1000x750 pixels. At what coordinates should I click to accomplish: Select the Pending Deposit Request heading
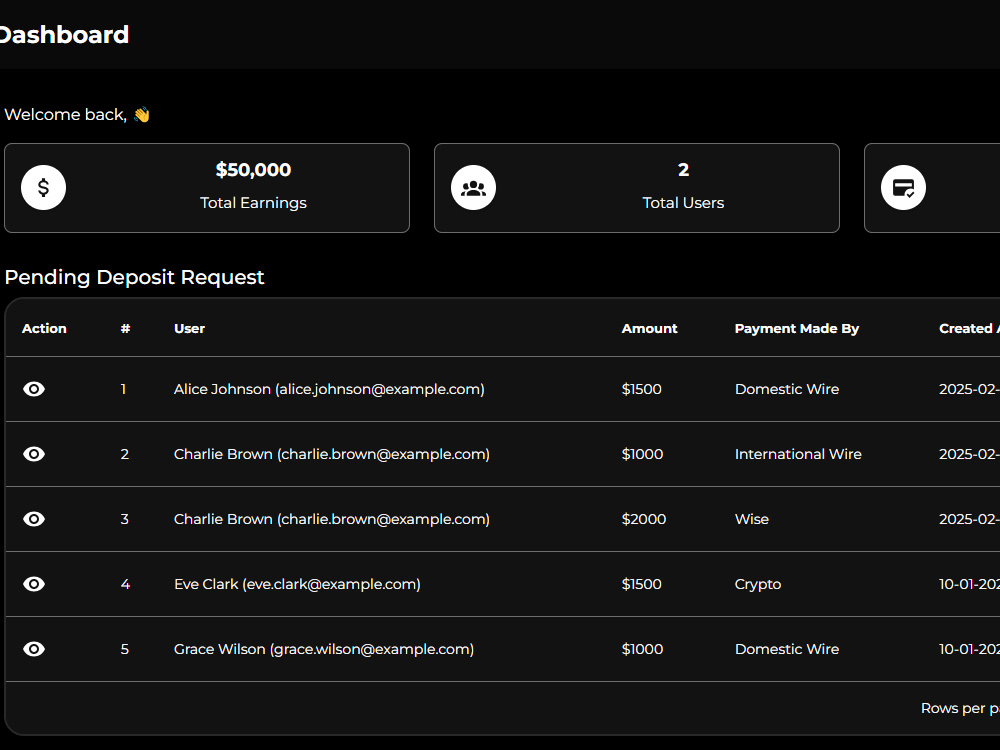(x=134, y=277)
